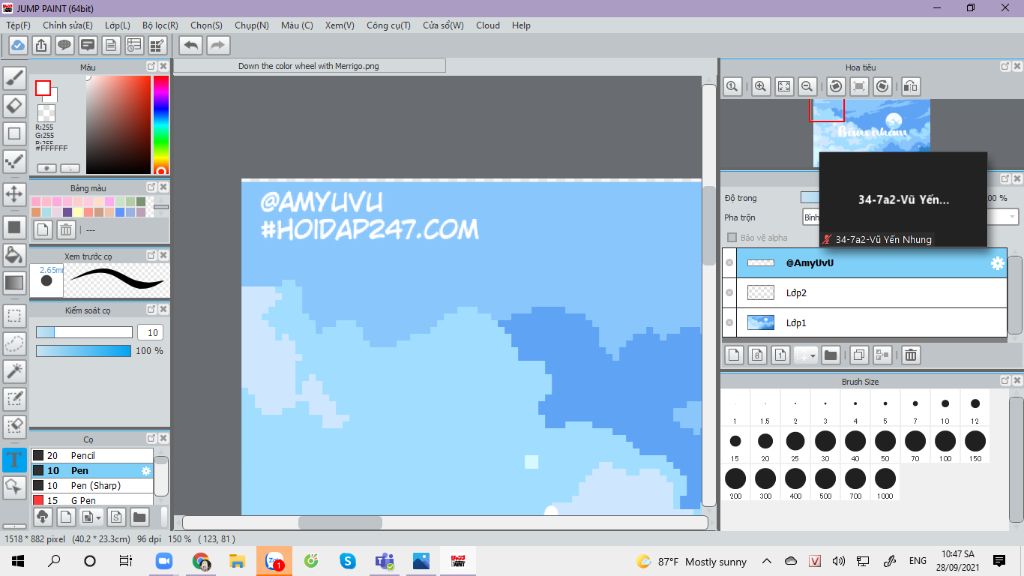Delete palette color with trash icon
The width and height of the screenshot is (1024, 576).
click(x=66, y=229)
